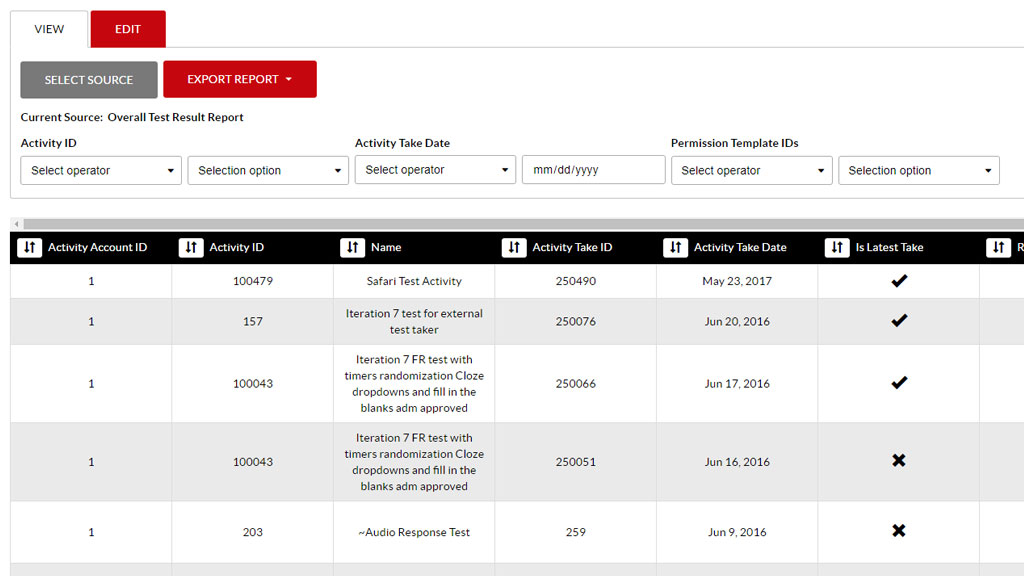Click the ~Audio Response Test name cell
1024x576 pixels.
pyautogui.click(x=414, y=532)
